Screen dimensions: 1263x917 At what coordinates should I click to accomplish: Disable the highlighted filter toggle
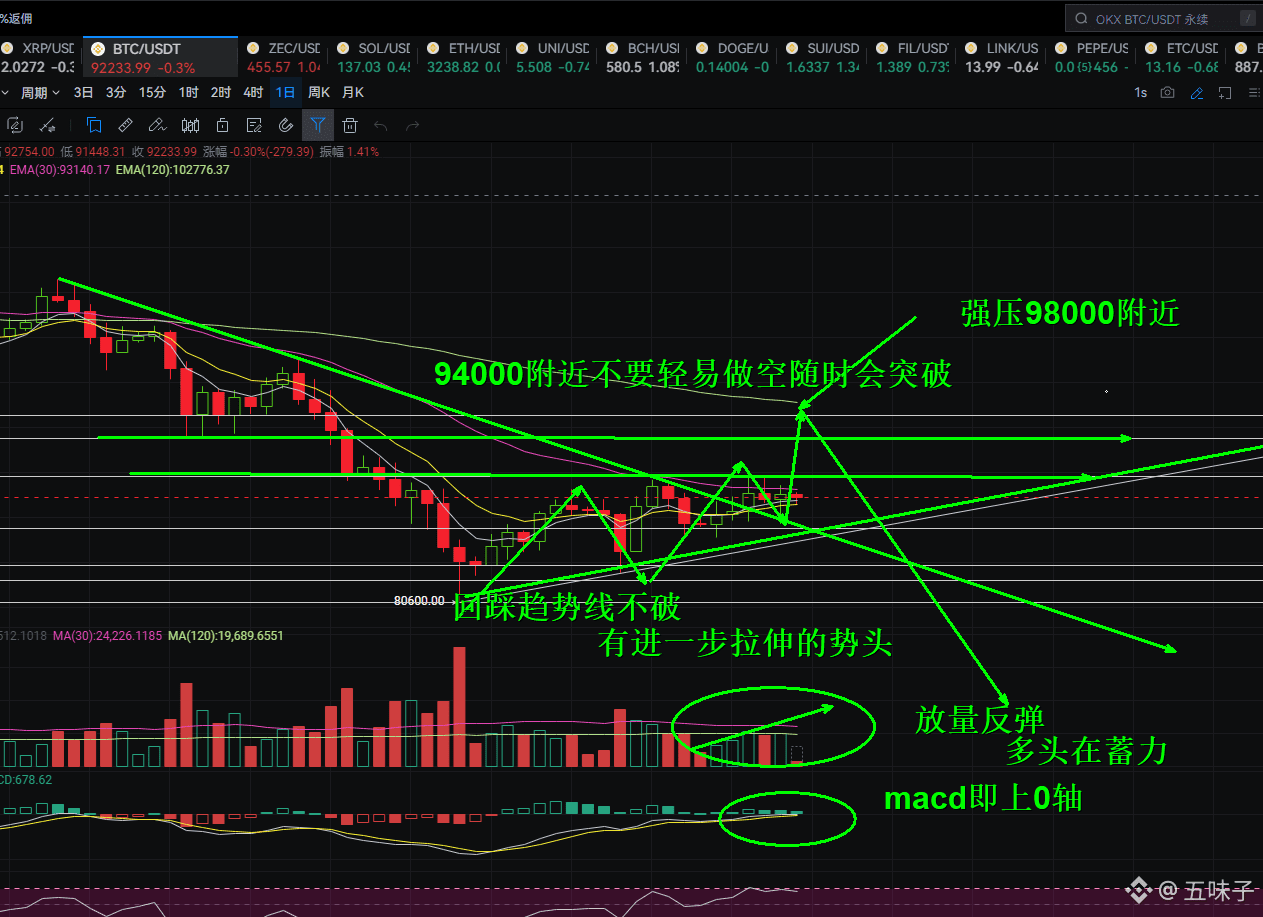(x=318, y=125)
